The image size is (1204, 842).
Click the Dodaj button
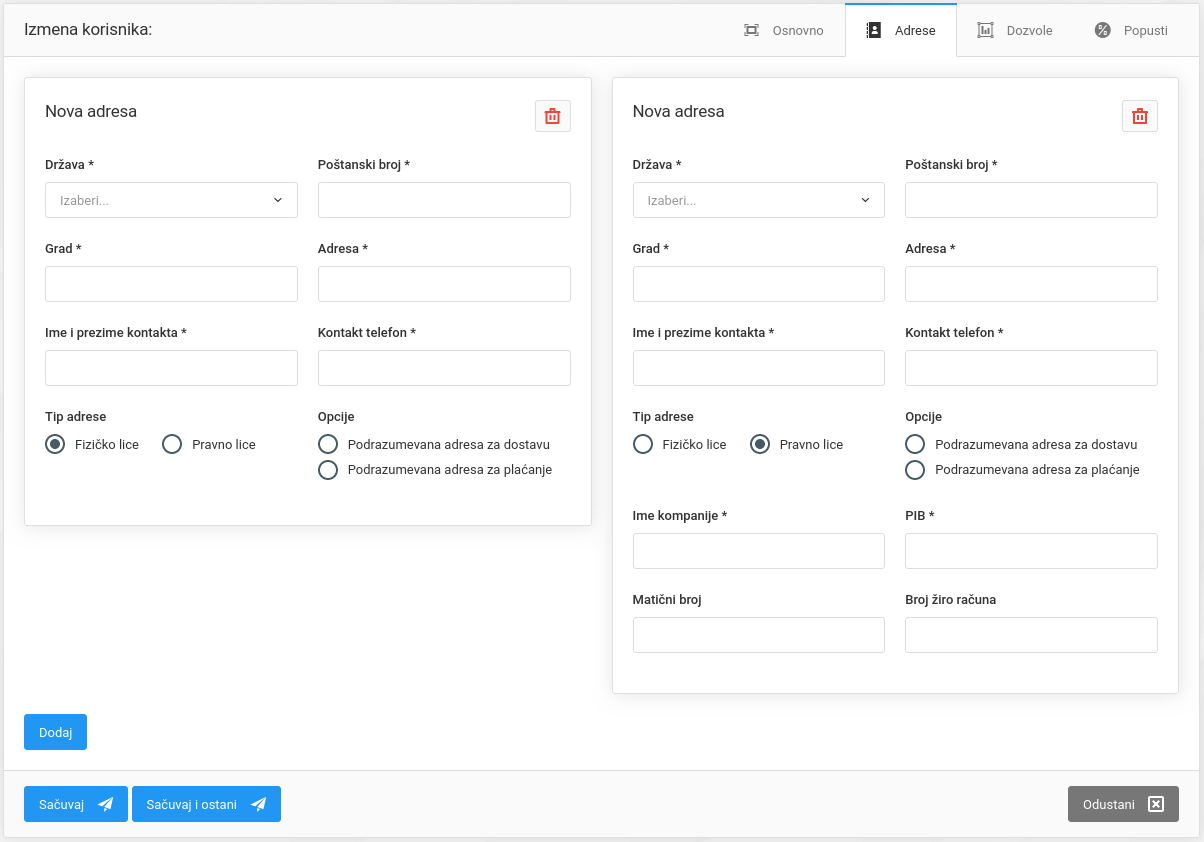[x=55, y=732]
